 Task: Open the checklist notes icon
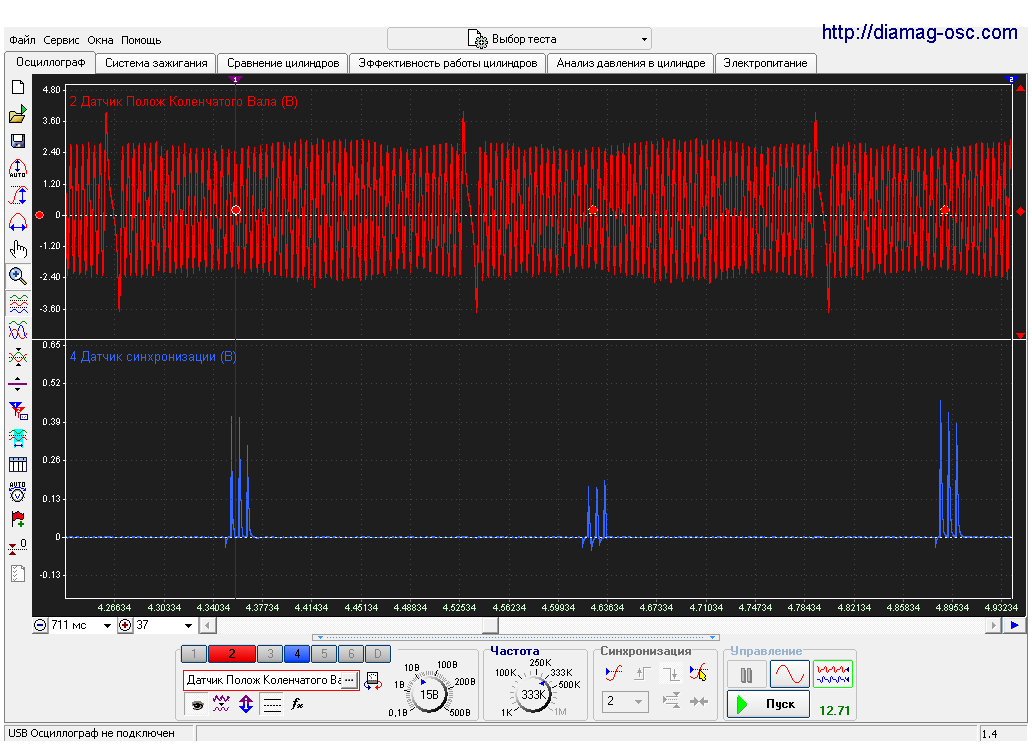point(18,573)
